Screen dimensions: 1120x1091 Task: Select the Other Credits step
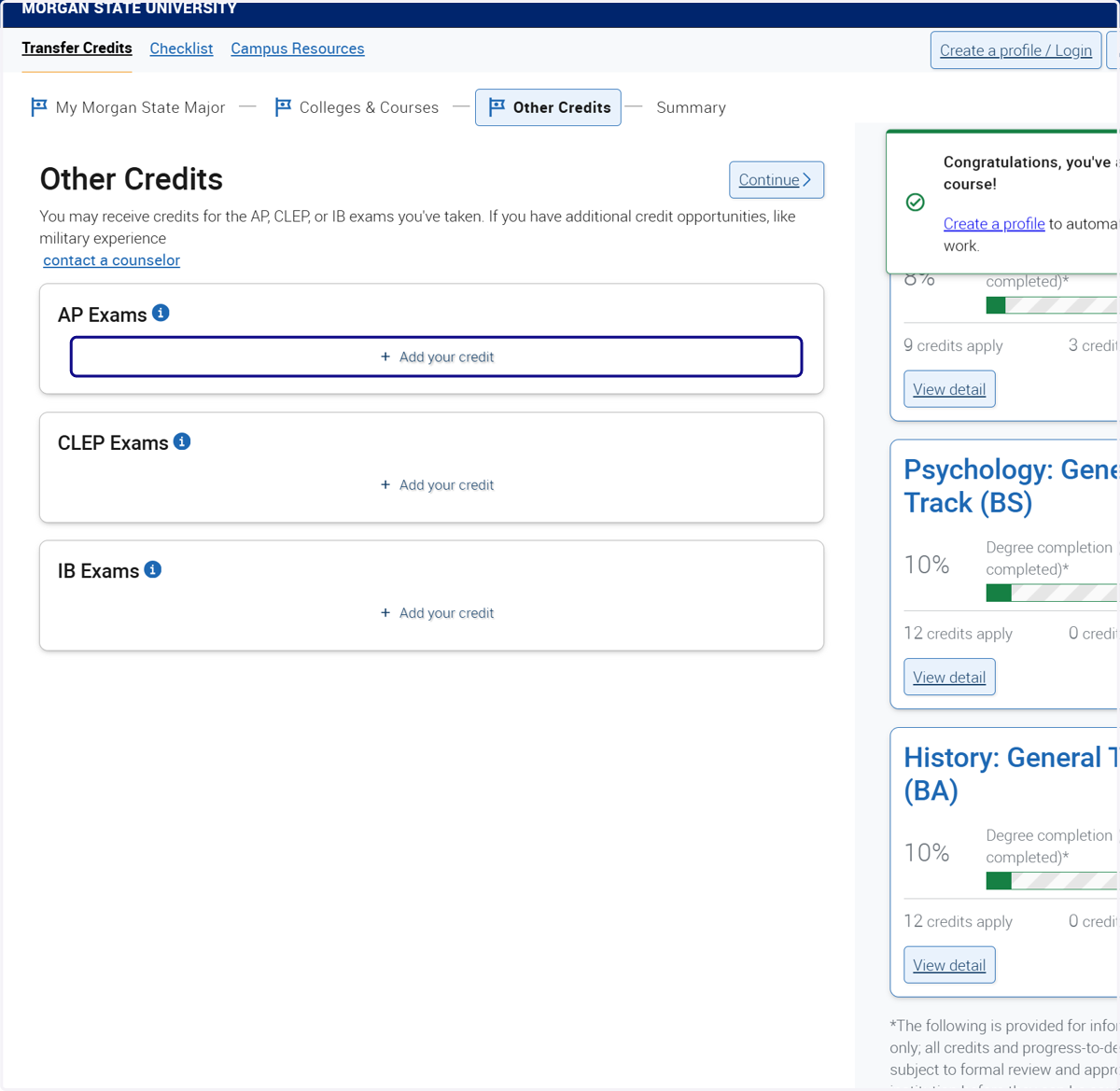pyautogui.click(x=548, y=107)
